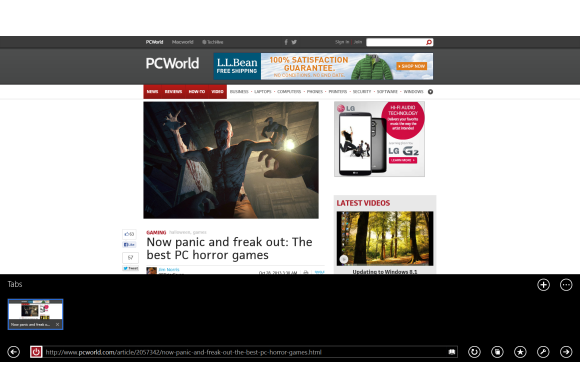Open tab tools ellipsis menu
Image resolution: width=580 pixels, height=388 pixels.
(566, 285)
